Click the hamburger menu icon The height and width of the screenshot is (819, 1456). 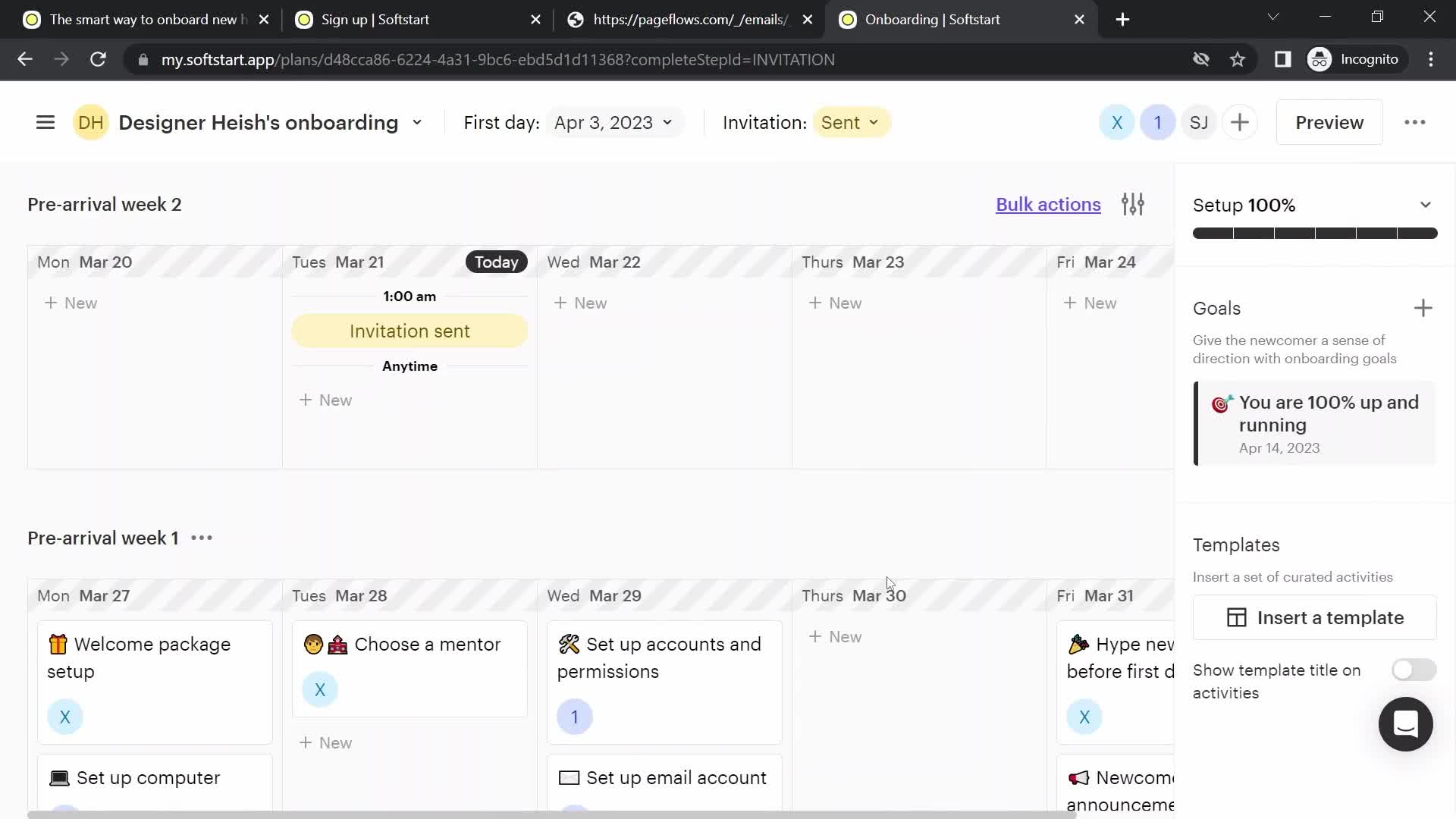[46, 121]
